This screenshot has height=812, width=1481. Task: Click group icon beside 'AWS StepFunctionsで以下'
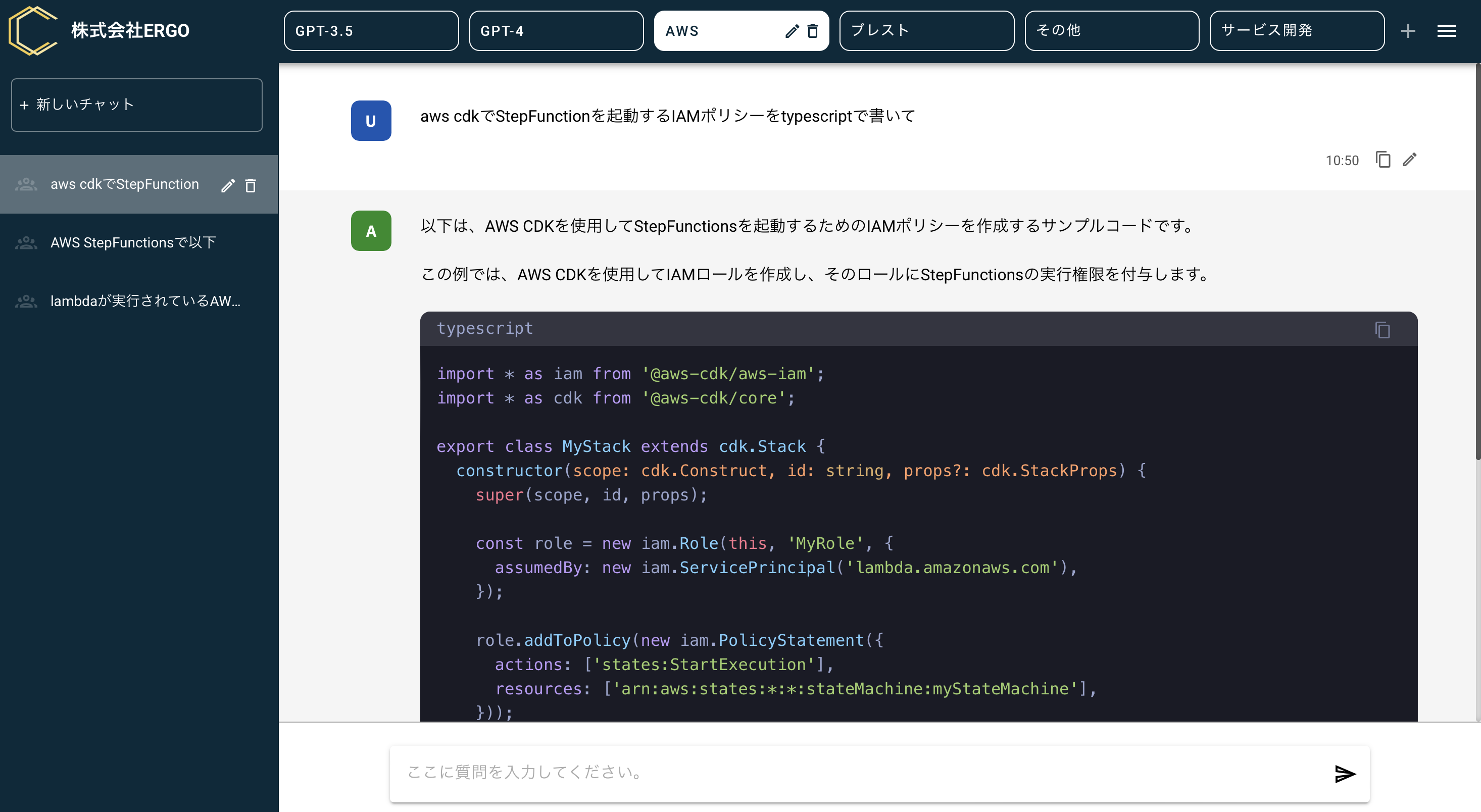26,242
